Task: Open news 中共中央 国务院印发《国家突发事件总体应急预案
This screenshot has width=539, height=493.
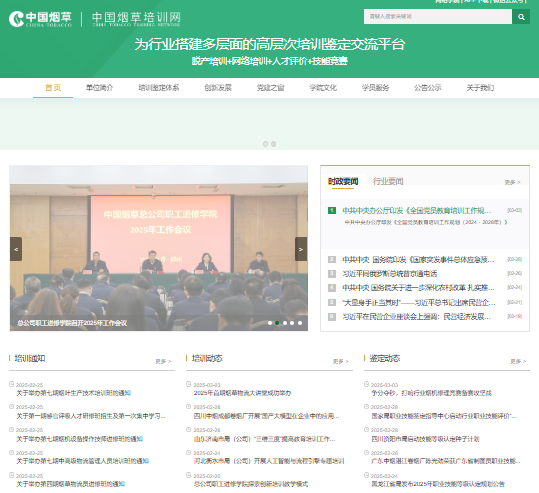Action: pos(418,260)
